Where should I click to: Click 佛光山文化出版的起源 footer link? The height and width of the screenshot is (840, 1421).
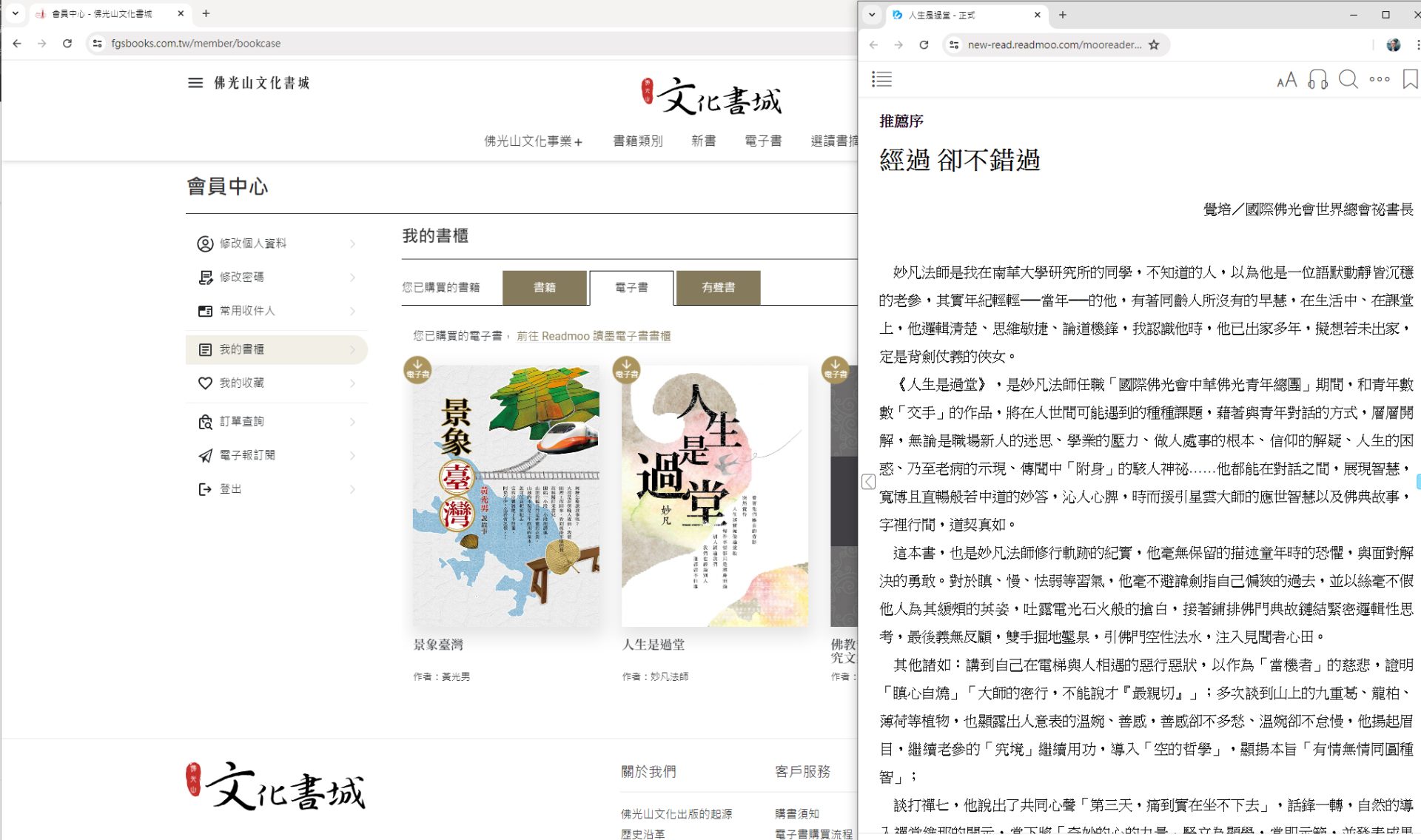point(676,813)
